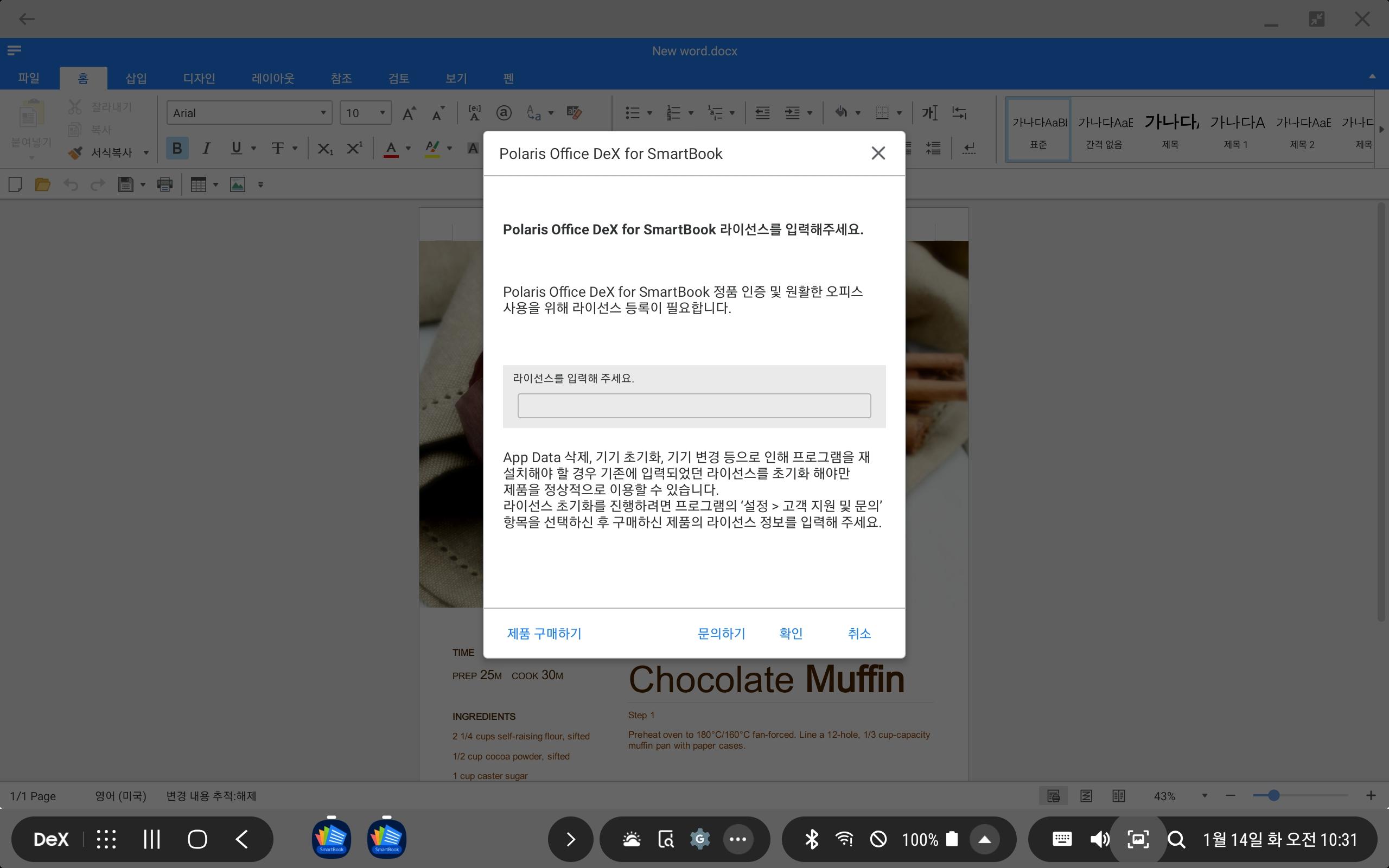Click the undo arrow icon
The image size is (1389, 868).
[x=71, y=184]
